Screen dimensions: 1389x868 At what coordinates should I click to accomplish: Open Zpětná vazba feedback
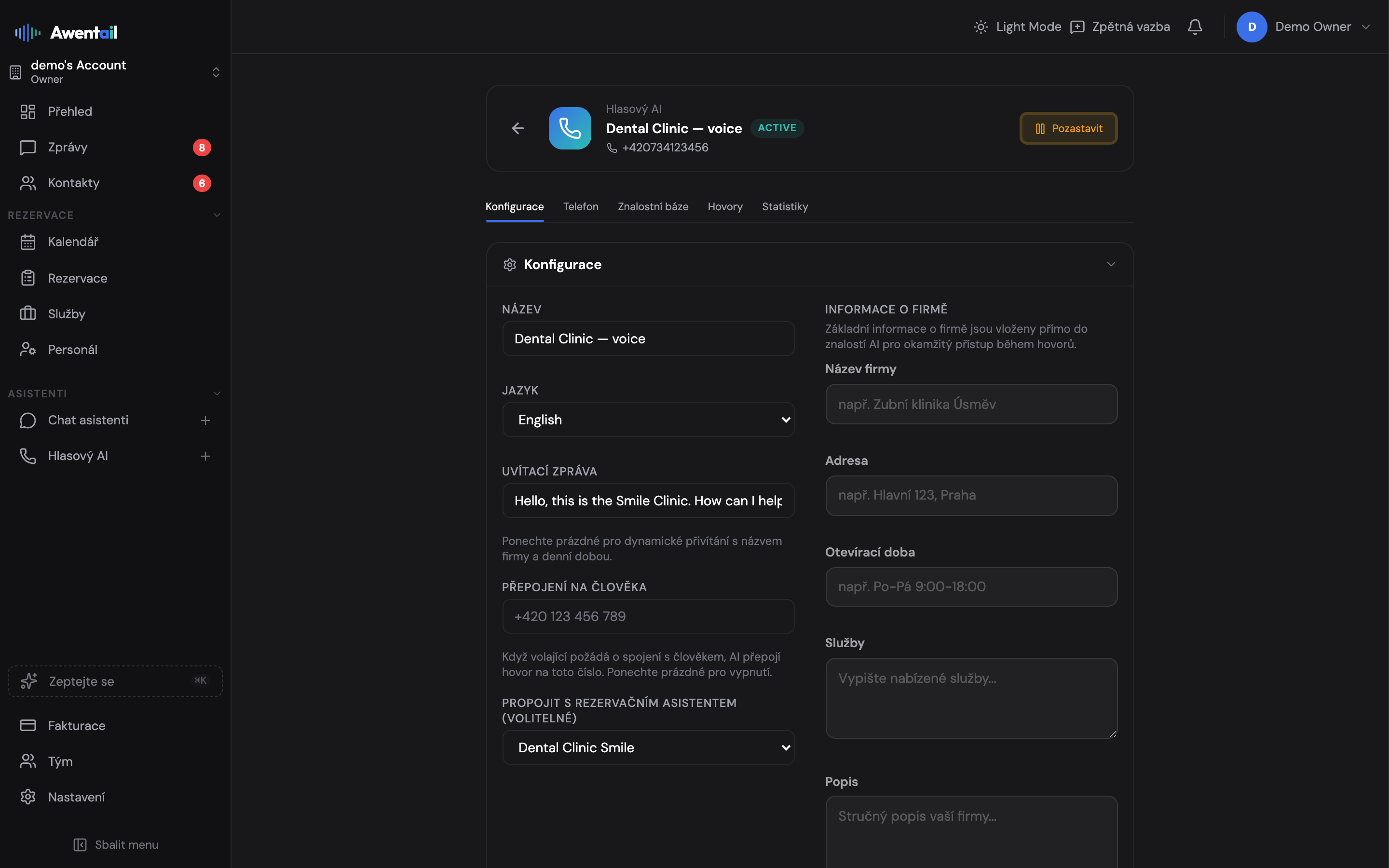(x=1120, y=27)
